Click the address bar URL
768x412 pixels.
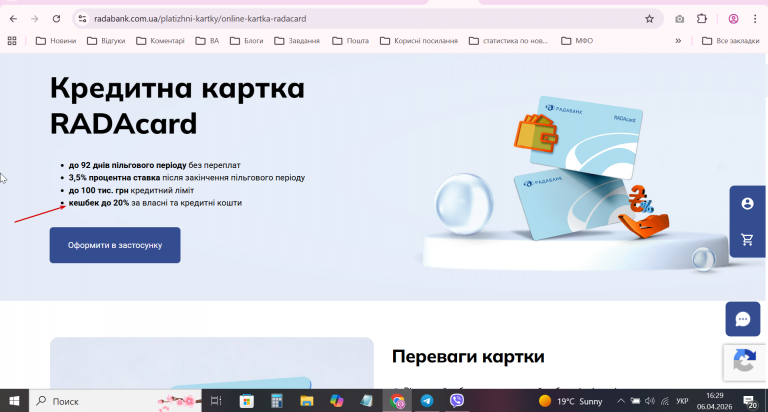[x=200, y=19]
